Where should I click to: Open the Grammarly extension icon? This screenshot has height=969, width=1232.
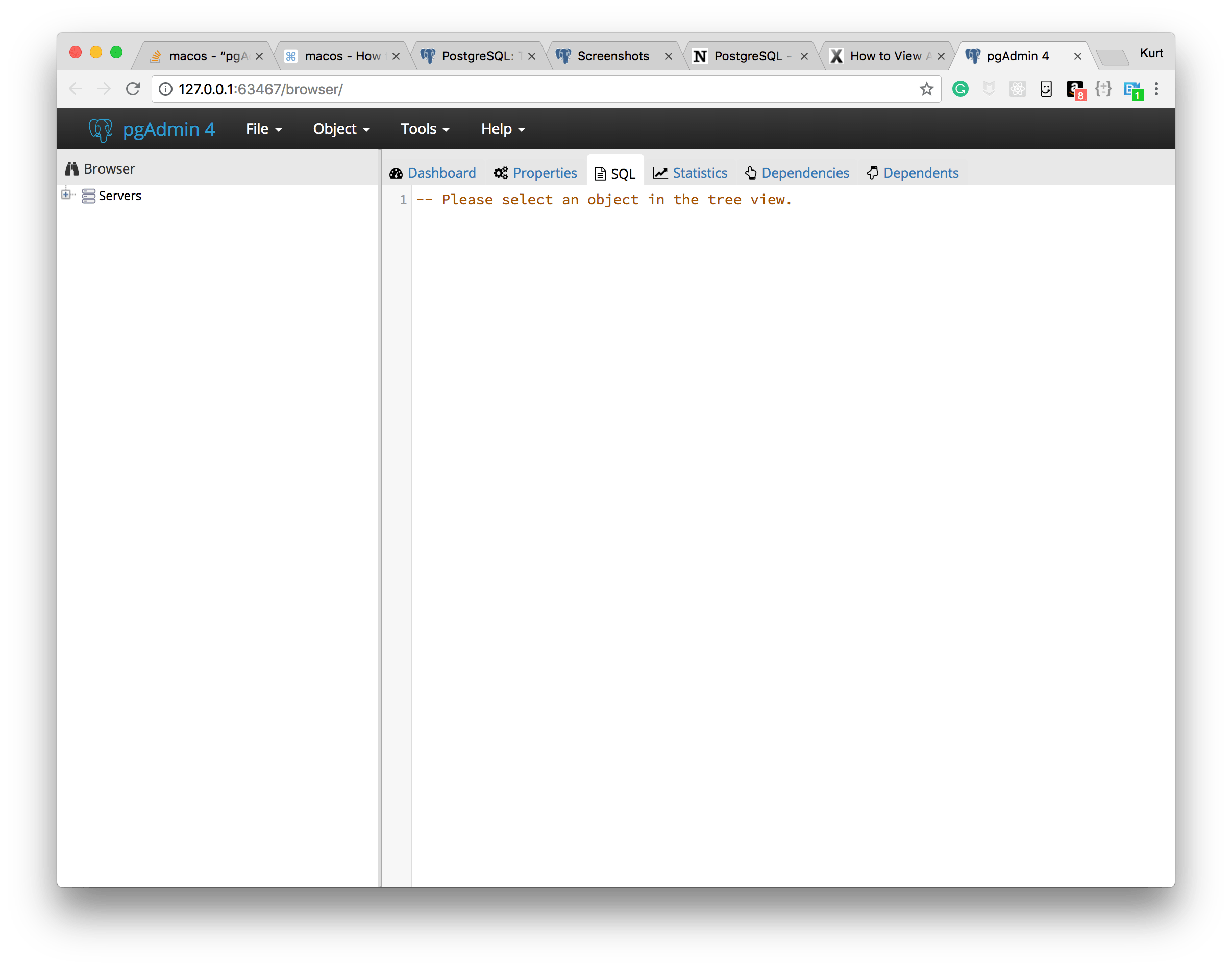click(x=960, y=89)
